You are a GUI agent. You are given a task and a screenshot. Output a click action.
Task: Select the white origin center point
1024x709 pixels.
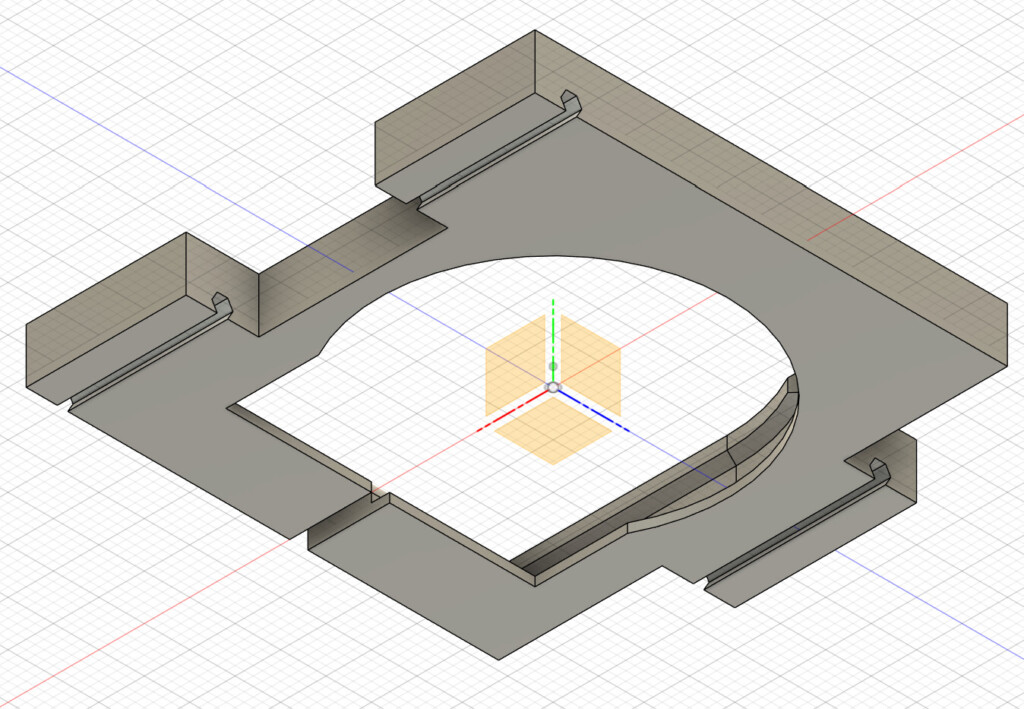click(553, 388)
